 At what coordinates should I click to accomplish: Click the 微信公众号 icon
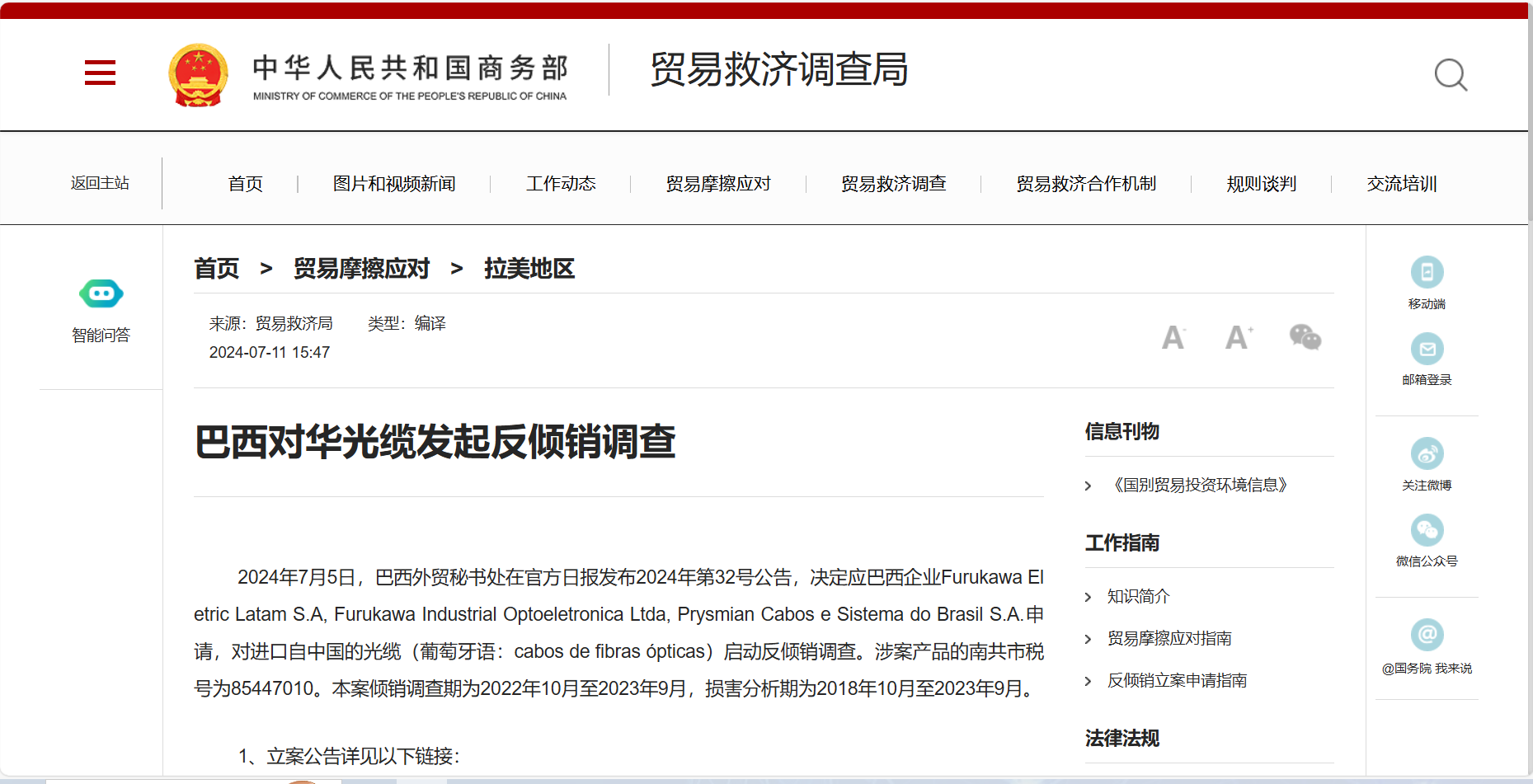coord(1427,530)
